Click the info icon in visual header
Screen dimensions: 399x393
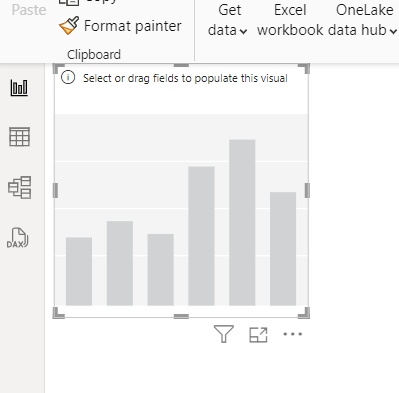(x=68, y=78)
